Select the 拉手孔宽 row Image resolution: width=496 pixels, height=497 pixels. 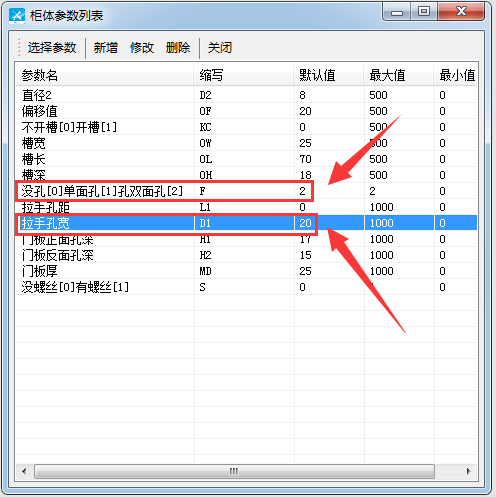pos(247,223)
